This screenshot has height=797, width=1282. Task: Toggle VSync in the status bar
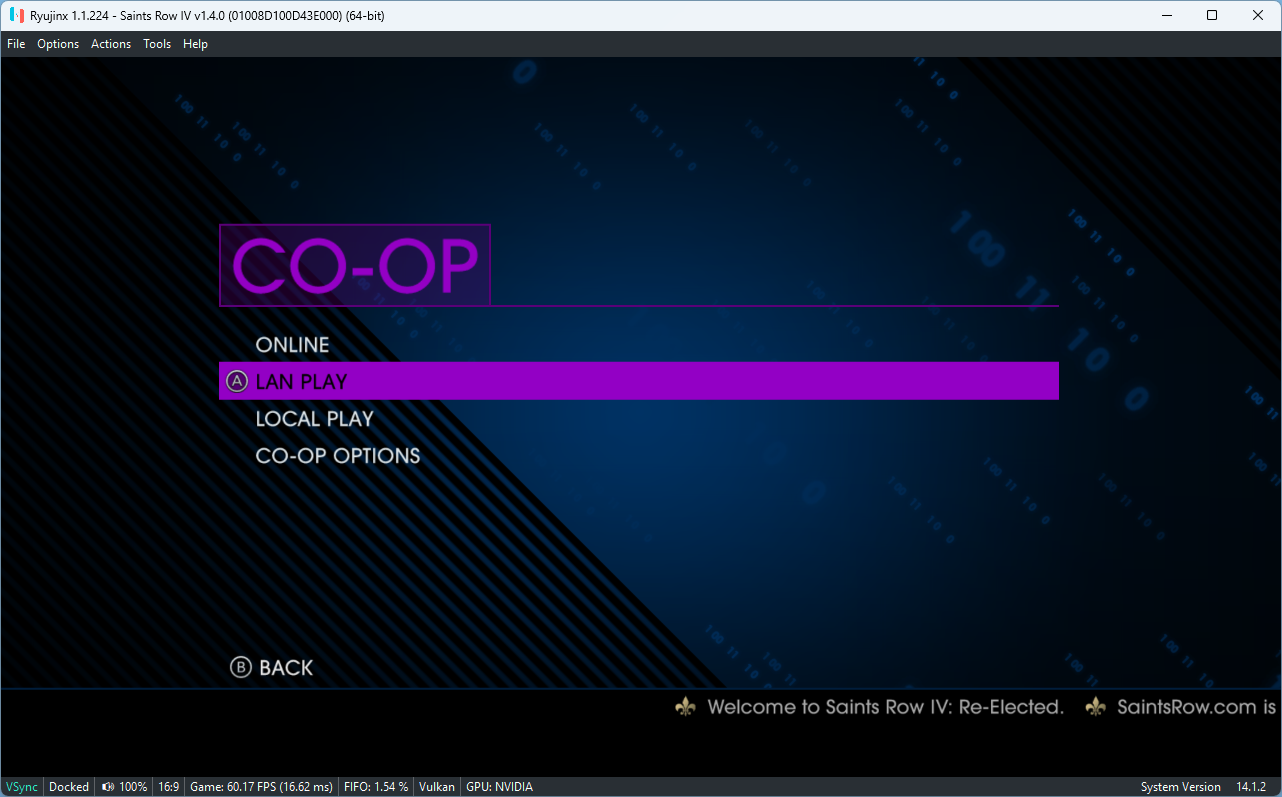tap(21, 787)
